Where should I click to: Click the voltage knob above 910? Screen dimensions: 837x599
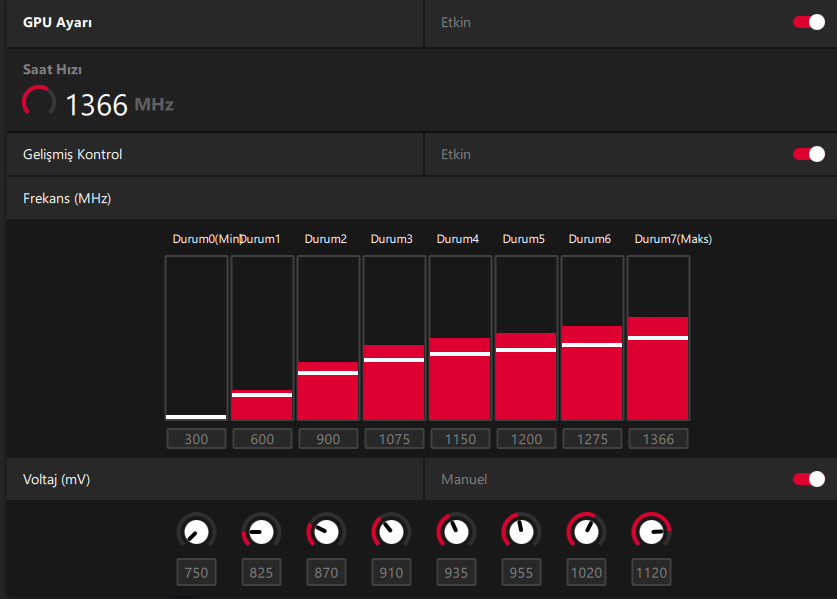pos(391,532)
